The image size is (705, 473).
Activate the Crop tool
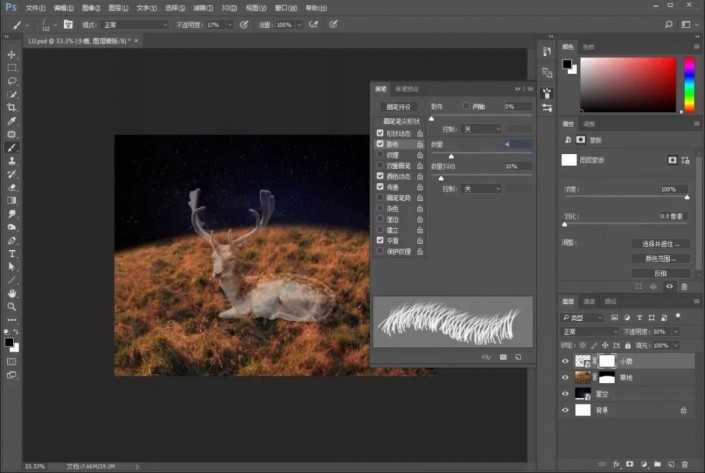pyautogui.click(x=12, y=107)
